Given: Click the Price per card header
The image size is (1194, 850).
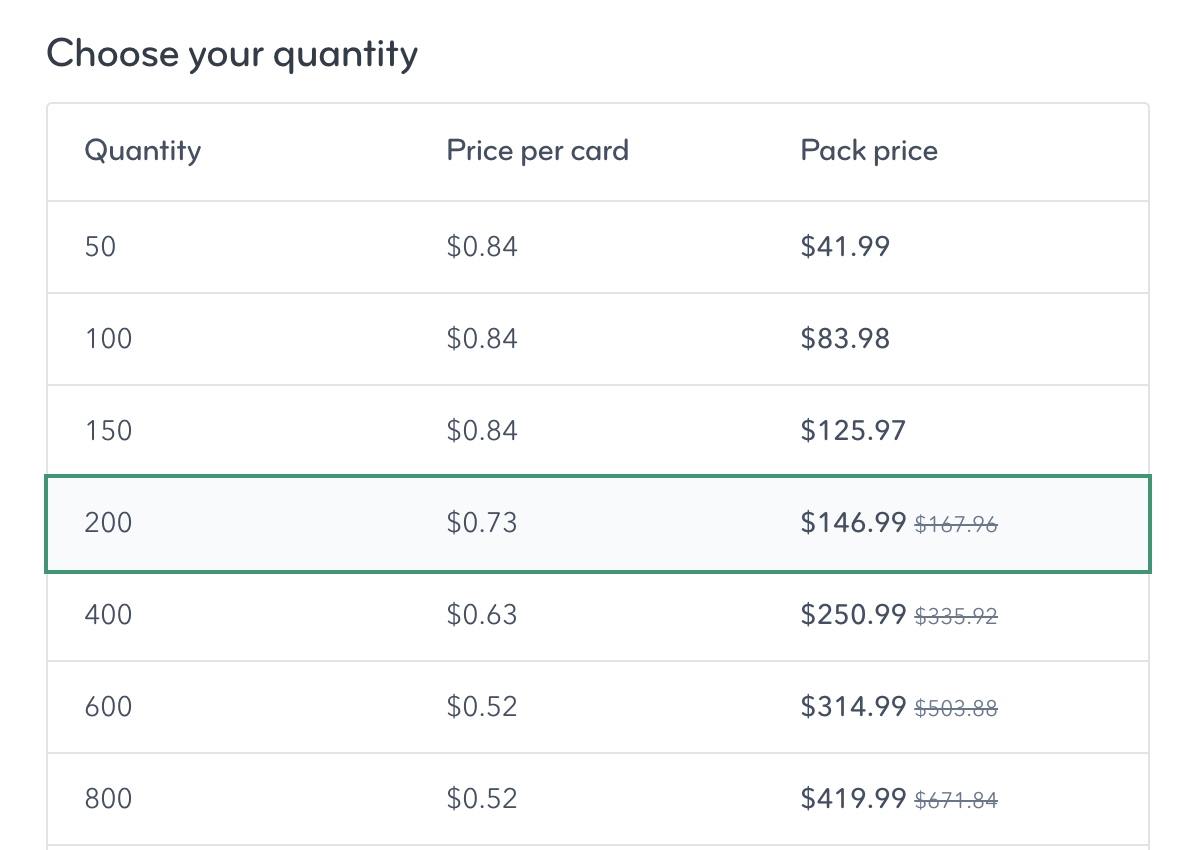Looking at the screenshot, I should click(x=537, y=152).
